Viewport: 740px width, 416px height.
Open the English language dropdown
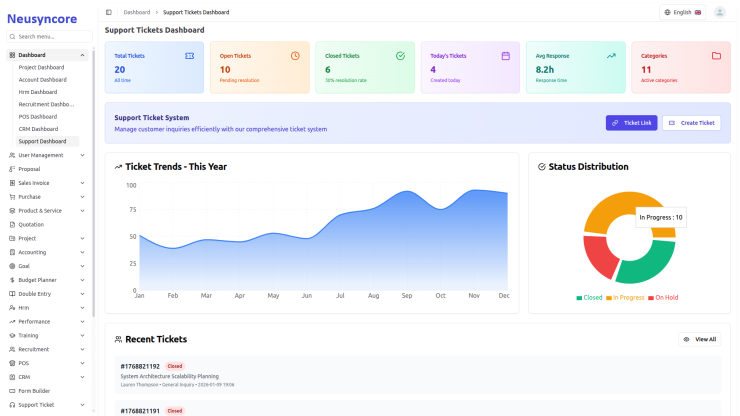[684, 12]
